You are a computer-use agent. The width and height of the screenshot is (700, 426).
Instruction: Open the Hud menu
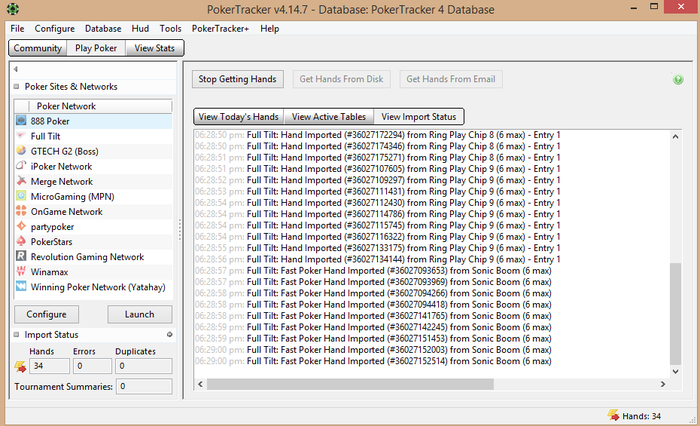click(x=140, y=29)
